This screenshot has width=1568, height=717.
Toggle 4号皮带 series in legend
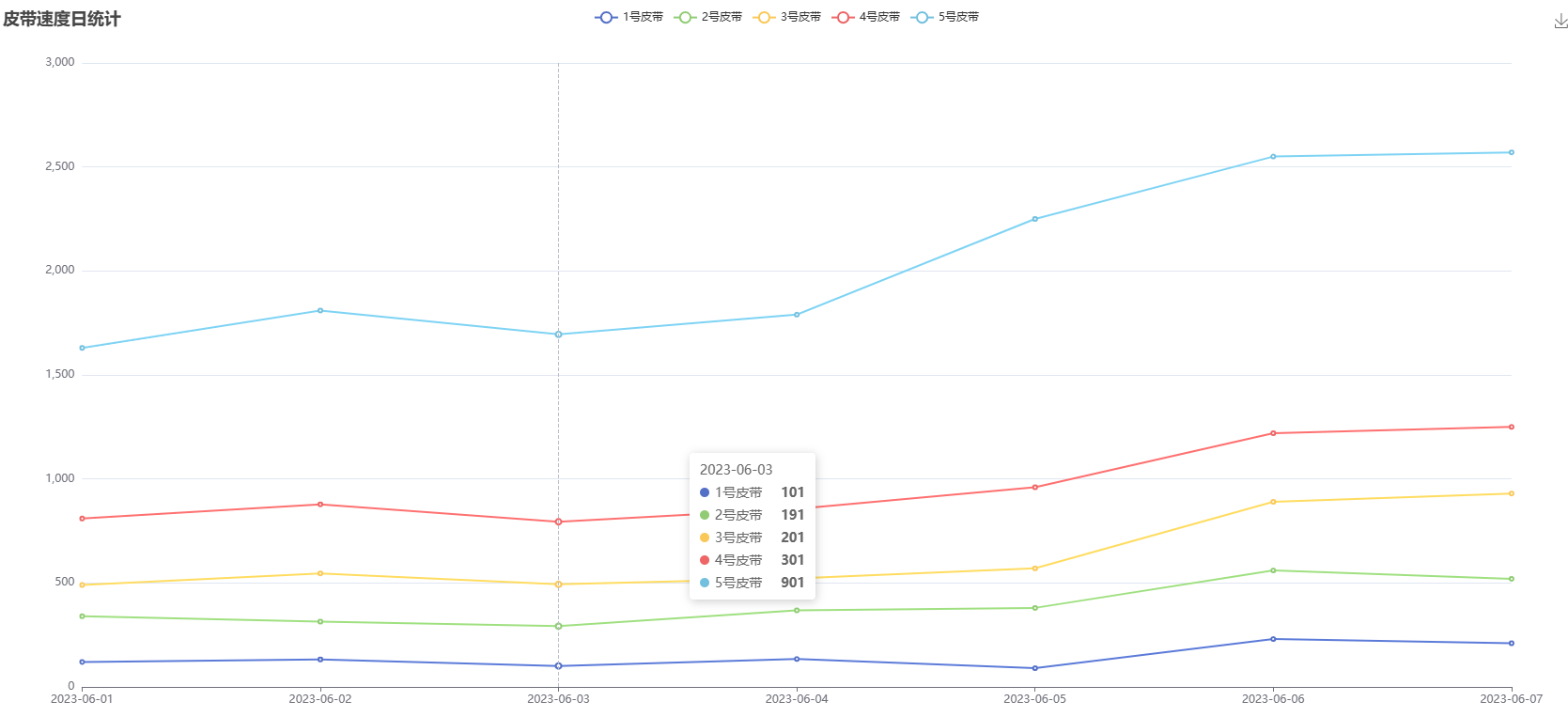click(866, 17)
